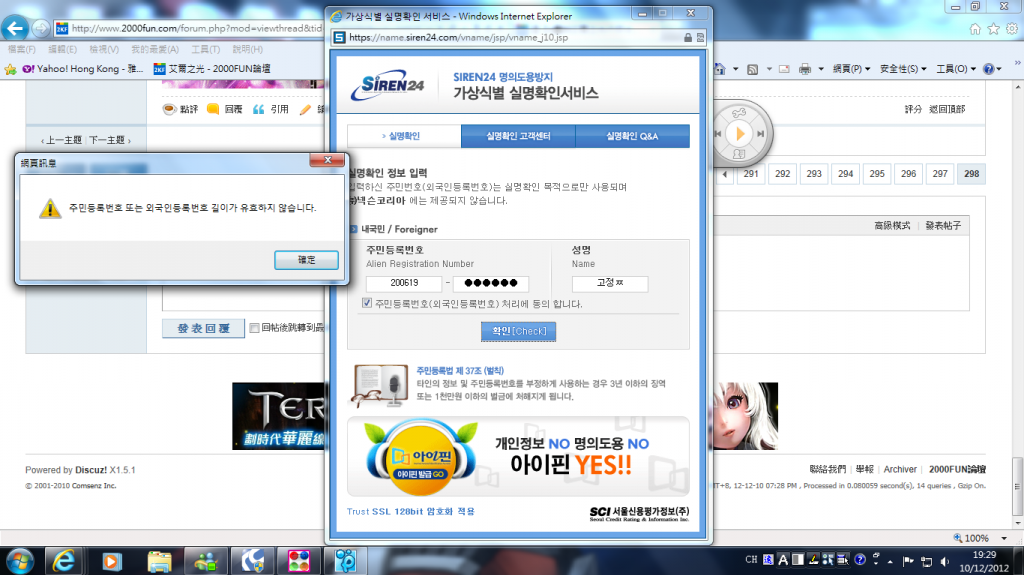Open Windows Media Player from the taskbar
The width and height of the screenshot is (1024, 575).
113,558
